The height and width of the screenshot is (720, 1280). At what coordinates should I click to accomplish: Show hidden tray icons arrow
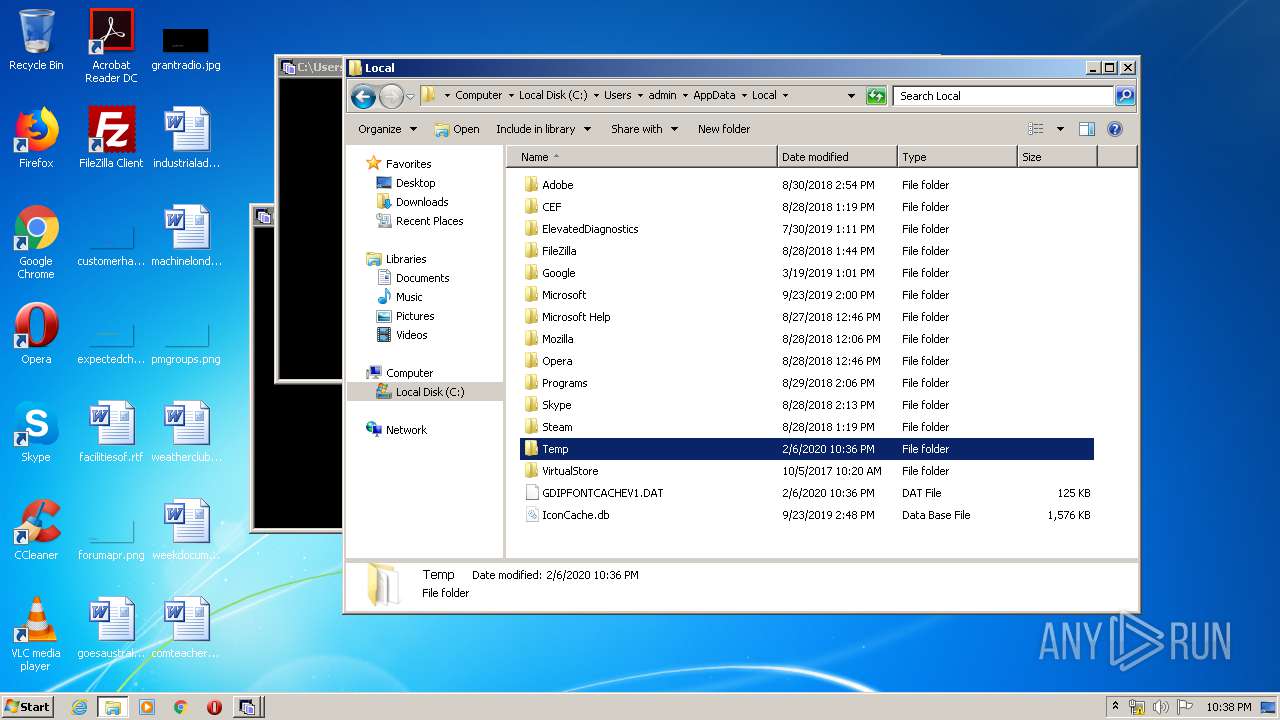(1116, 707)
